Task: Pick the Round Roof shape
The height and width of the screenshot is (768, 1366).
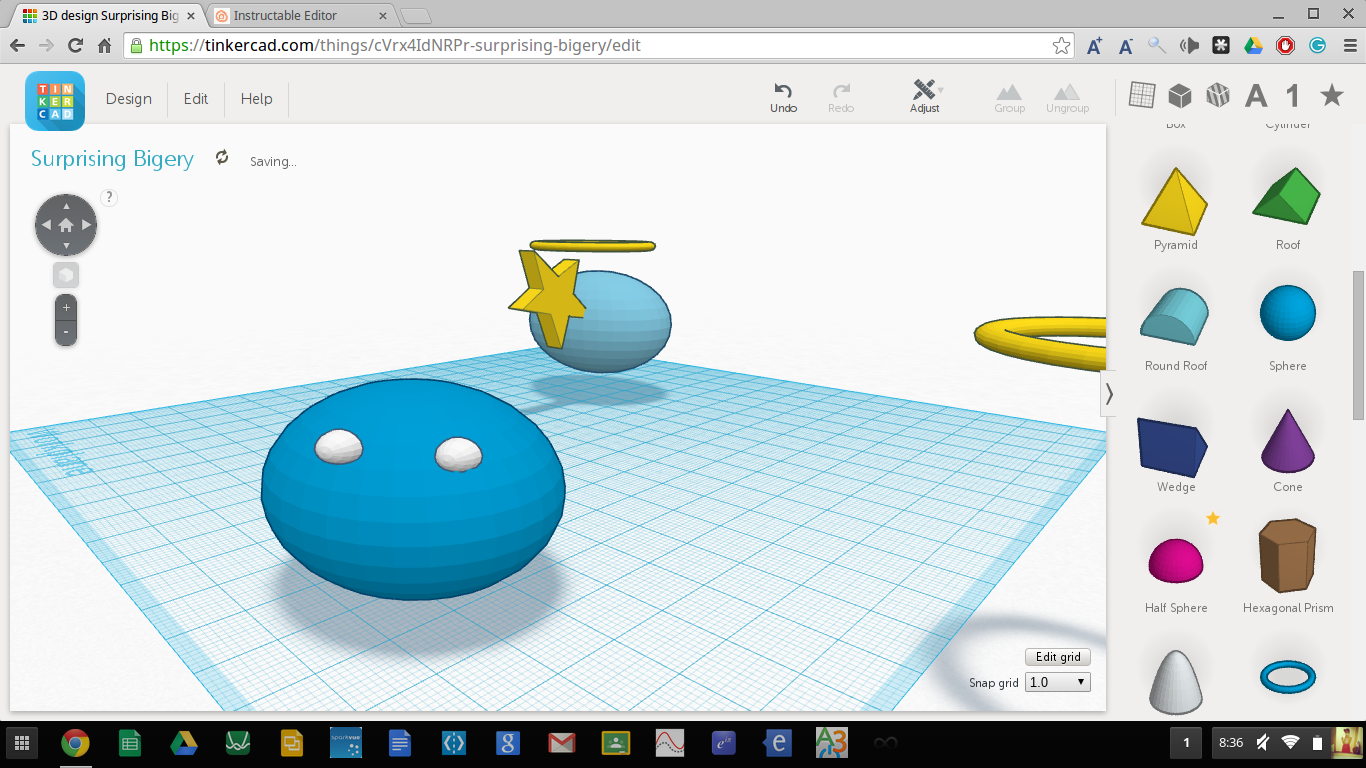Action: pyautogui.click(x=1175, y=318)
